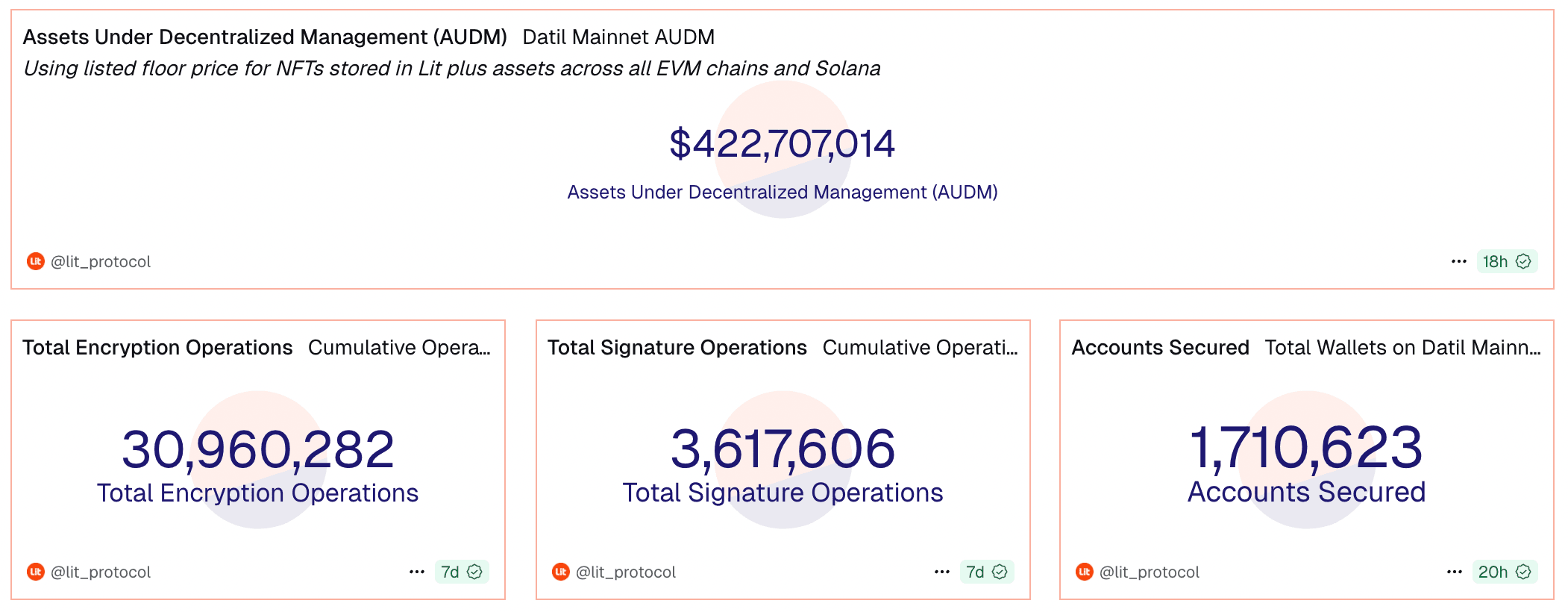This screenshot has width=1568, height=612.
Task: Click verified check icon on Encryption card
Action: click(x=474, y=572)
